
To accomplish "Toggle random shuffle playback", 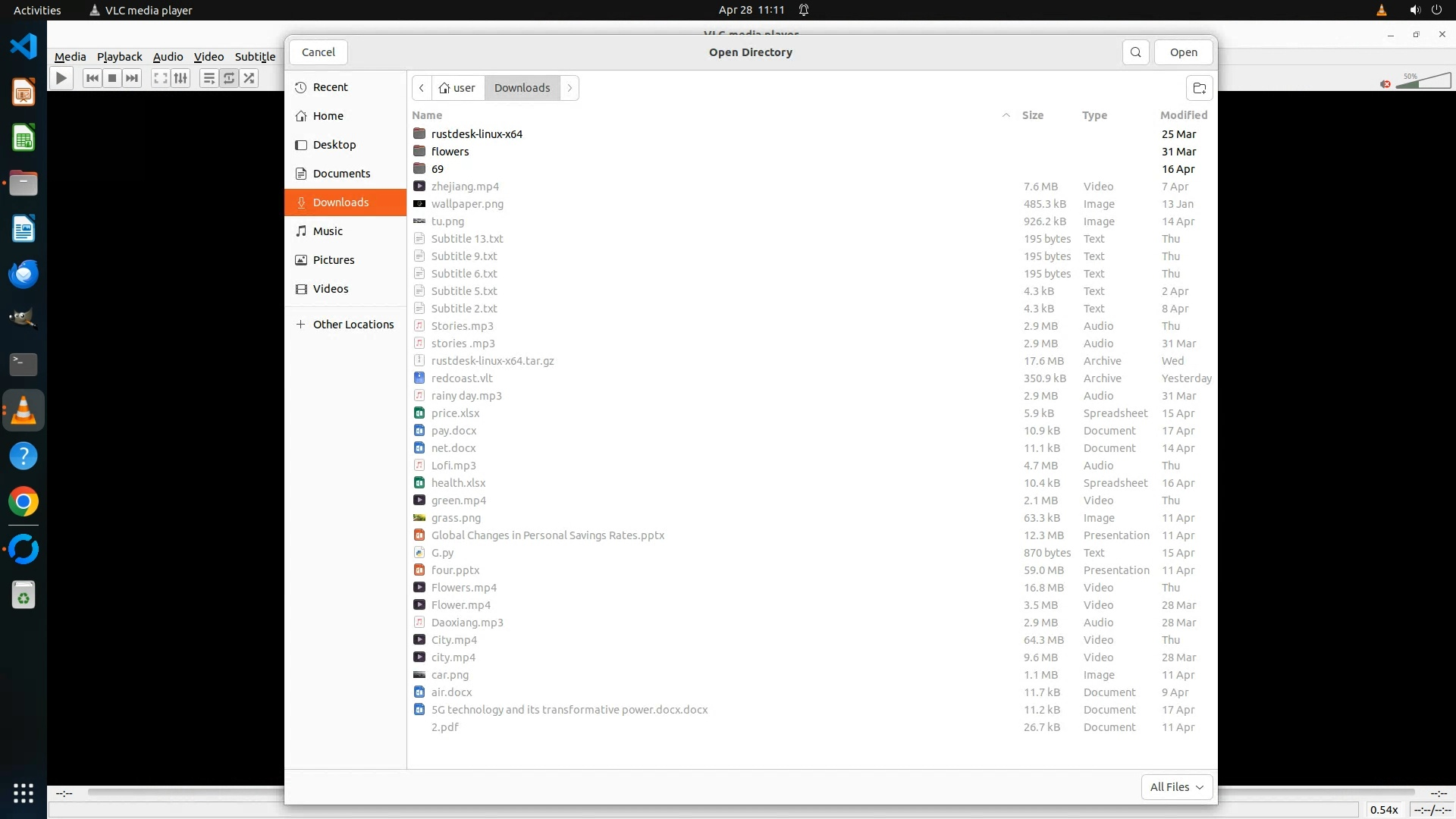I will pos(249,78).
